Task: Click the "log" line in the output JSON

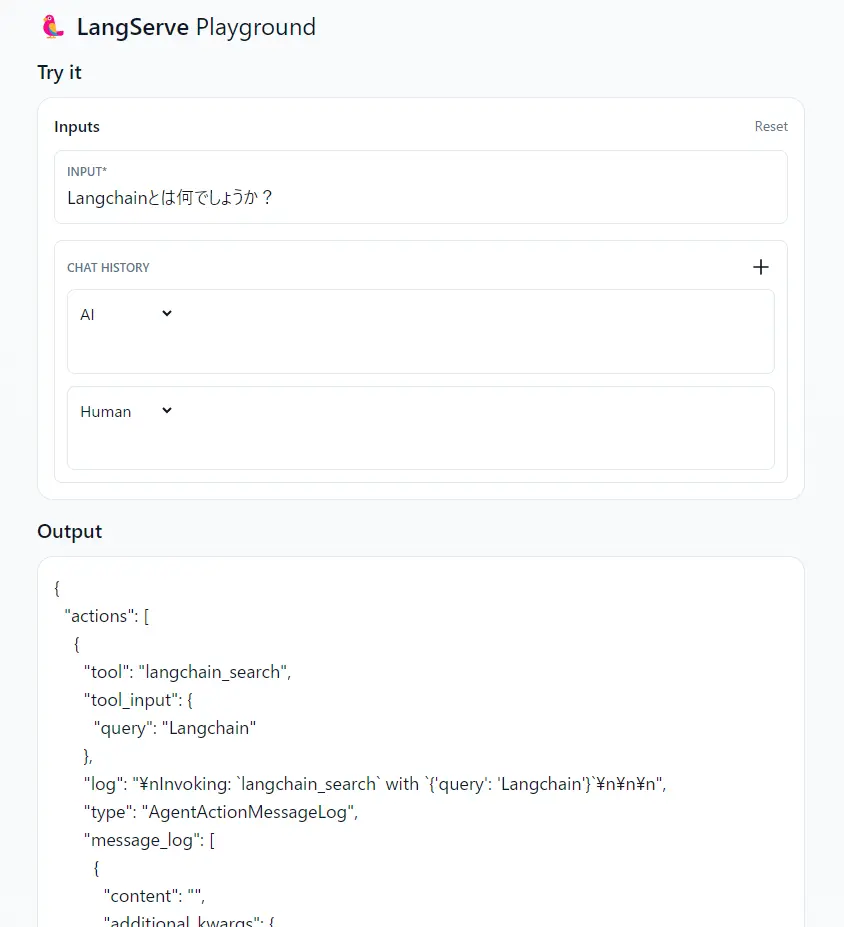Action: tap(374, 784)
